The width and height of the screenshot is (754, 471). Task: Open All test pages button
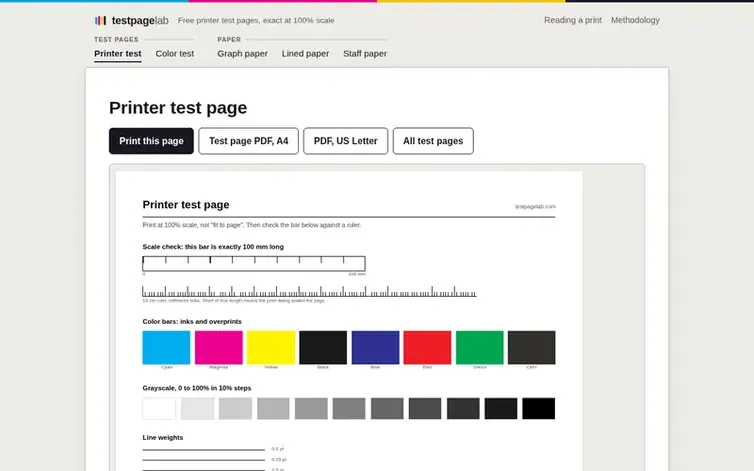pyautogui.click(x=433, y=141)
